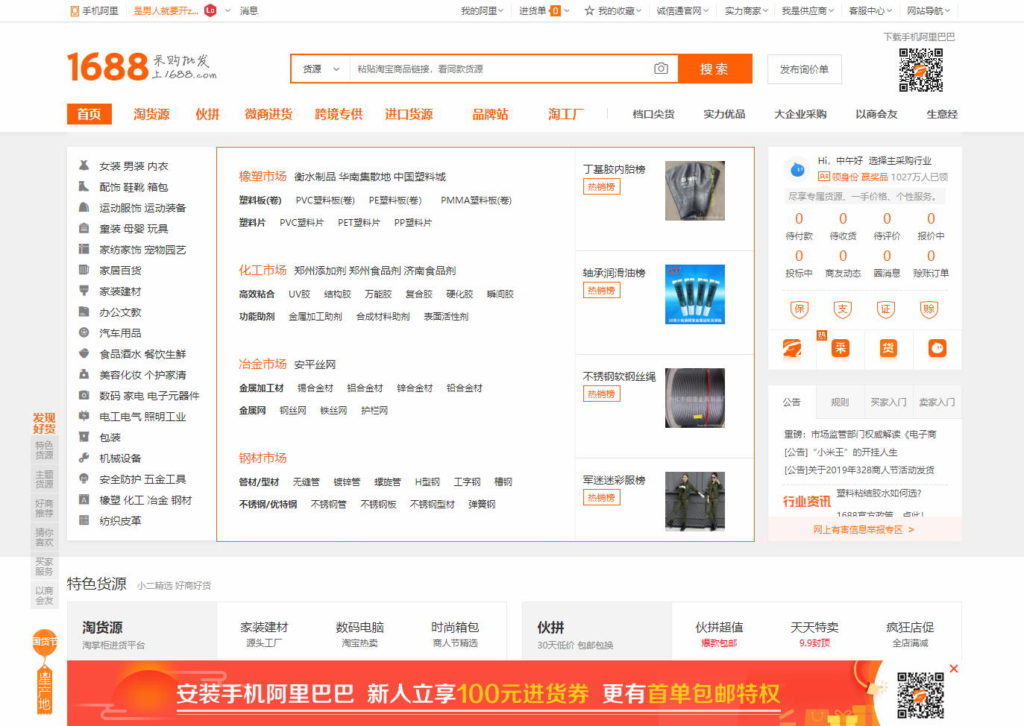Screen dimensions: 1024x726
Task: Click the 保 shield badge icon
Action: coord(799,309)
